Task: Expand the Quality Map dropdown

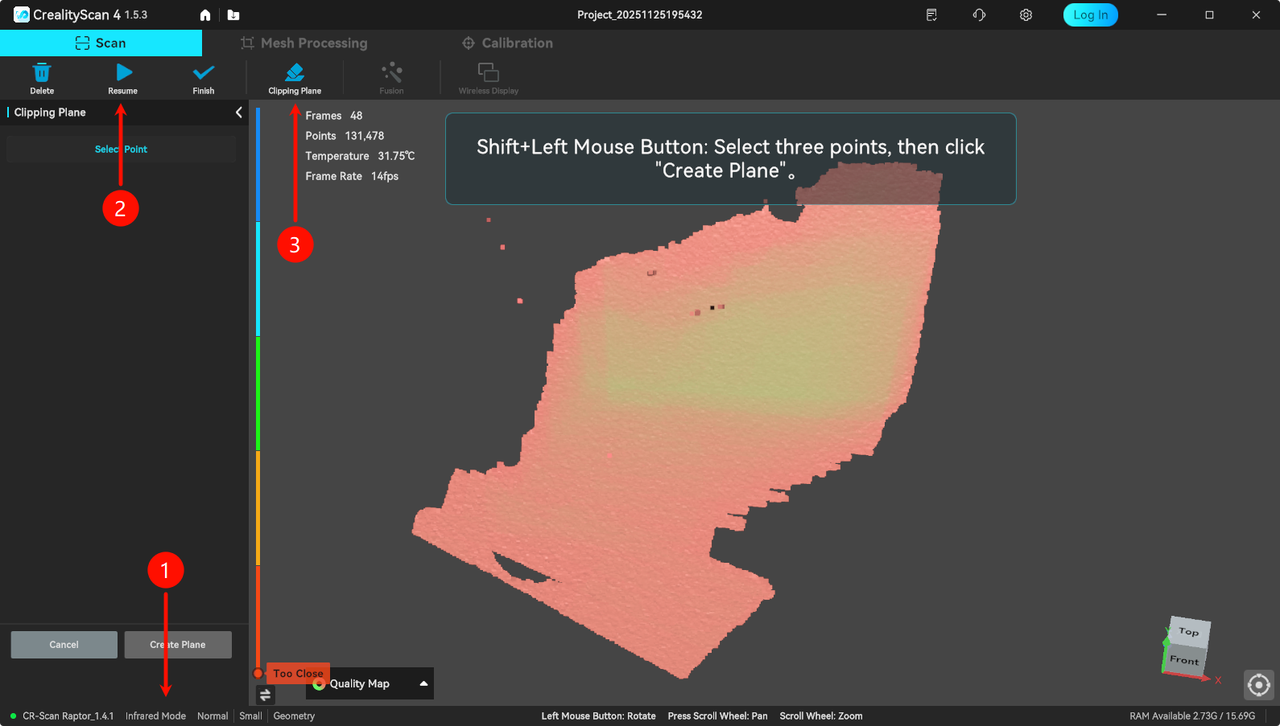Action: pyautogui.click(x=424, y=684)
